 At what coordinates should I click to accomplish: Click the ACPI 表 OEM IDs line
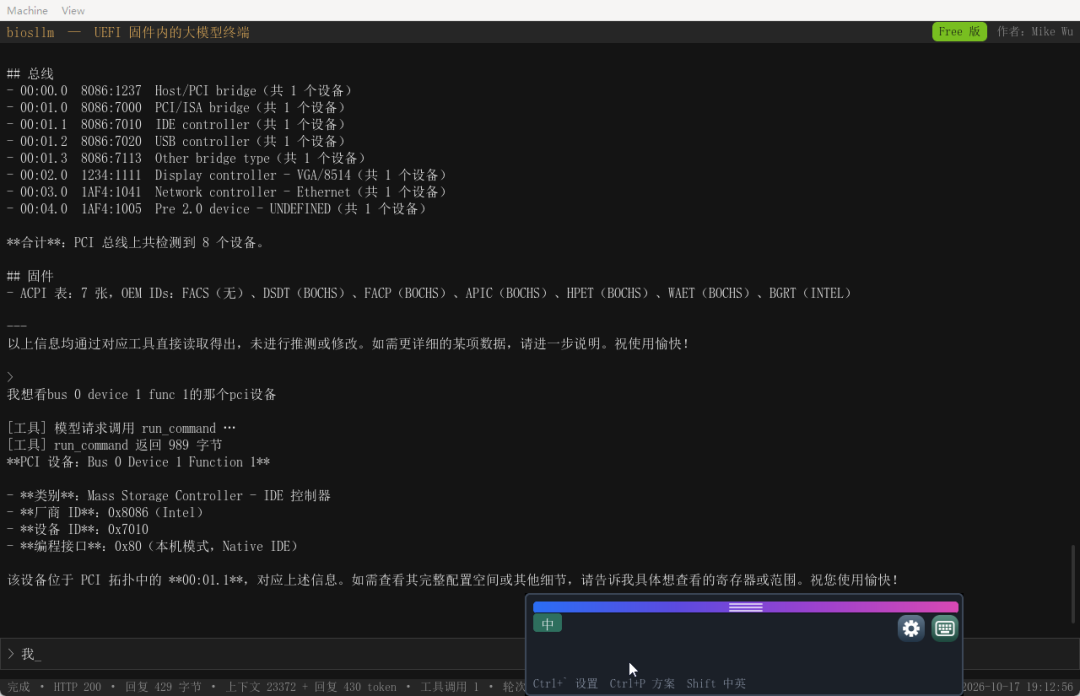coord(430,294)
